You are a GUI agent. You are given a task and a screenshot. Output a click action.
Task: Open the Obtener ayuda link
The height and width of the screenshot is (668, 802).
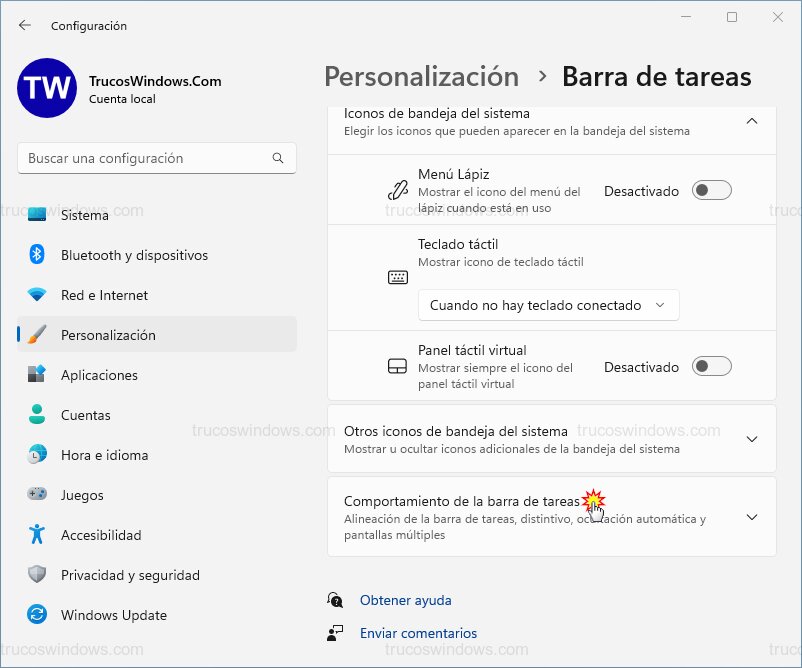(x=405, y=600)
